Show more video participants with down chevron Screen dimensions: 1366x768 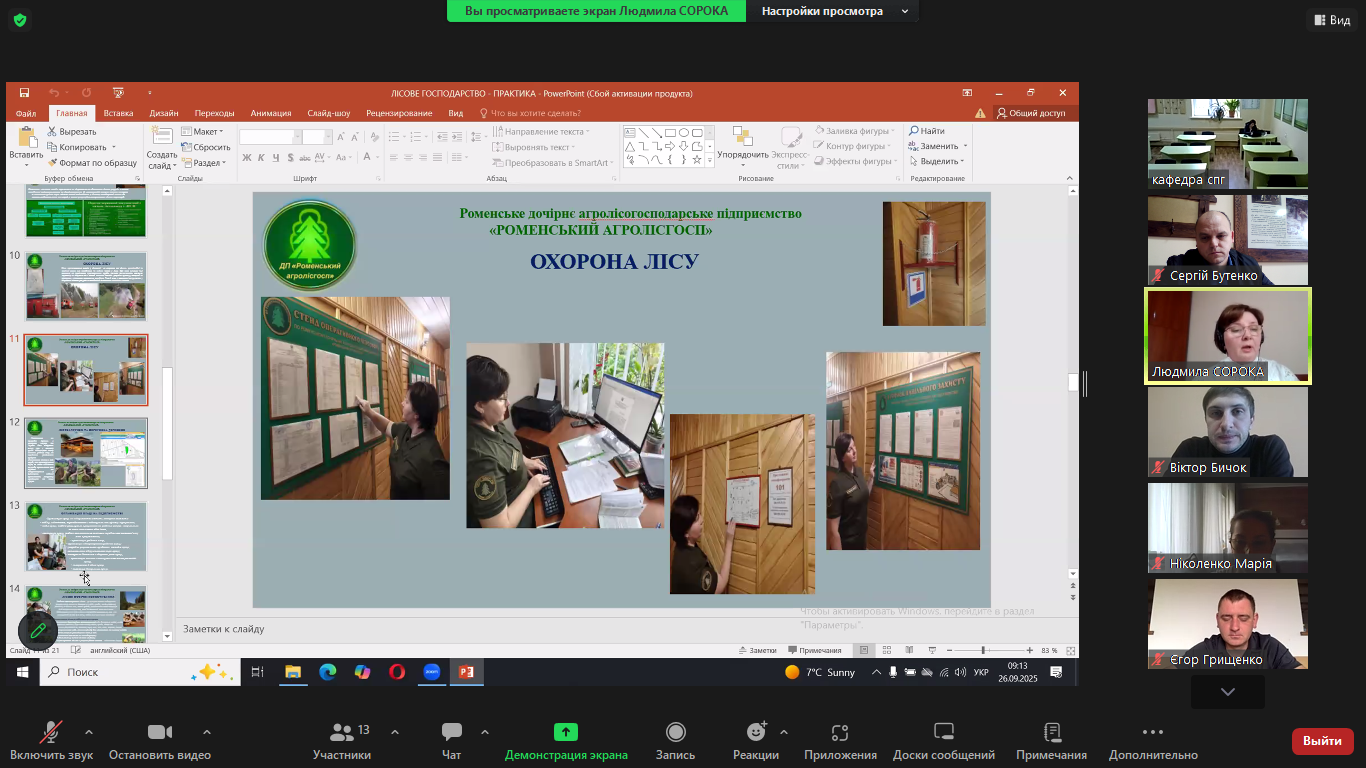coord(1227,692)
